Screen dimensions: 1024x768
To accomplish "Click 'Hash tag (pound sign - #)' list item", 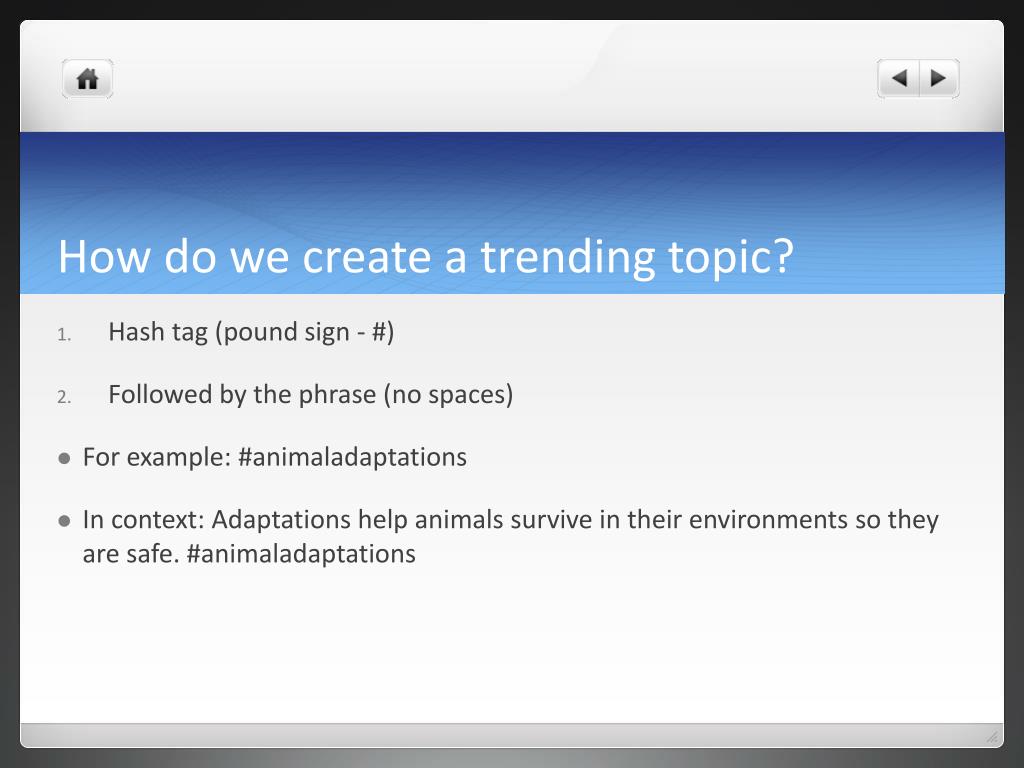I will pyautogui.click(x=251, y=332).
